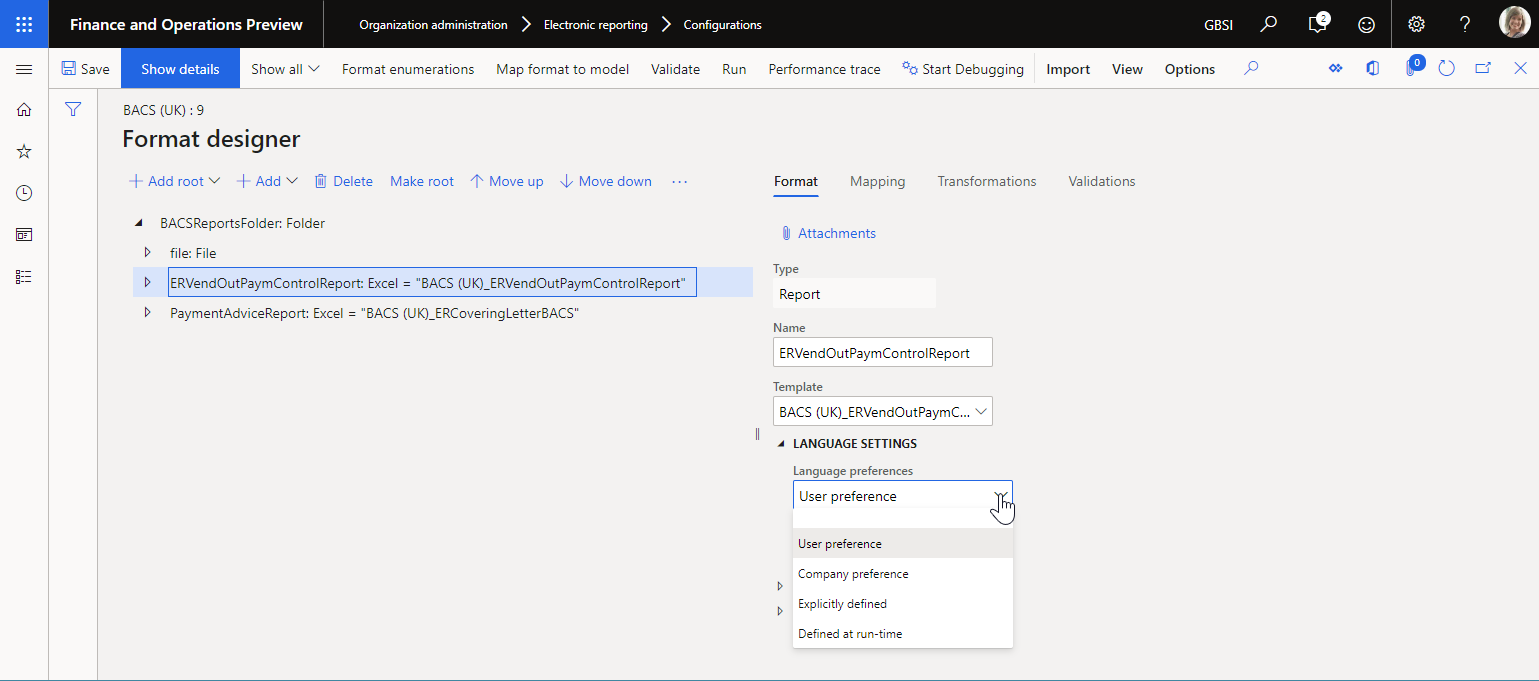
Task: Save the format
Action: tap(86, 69)
